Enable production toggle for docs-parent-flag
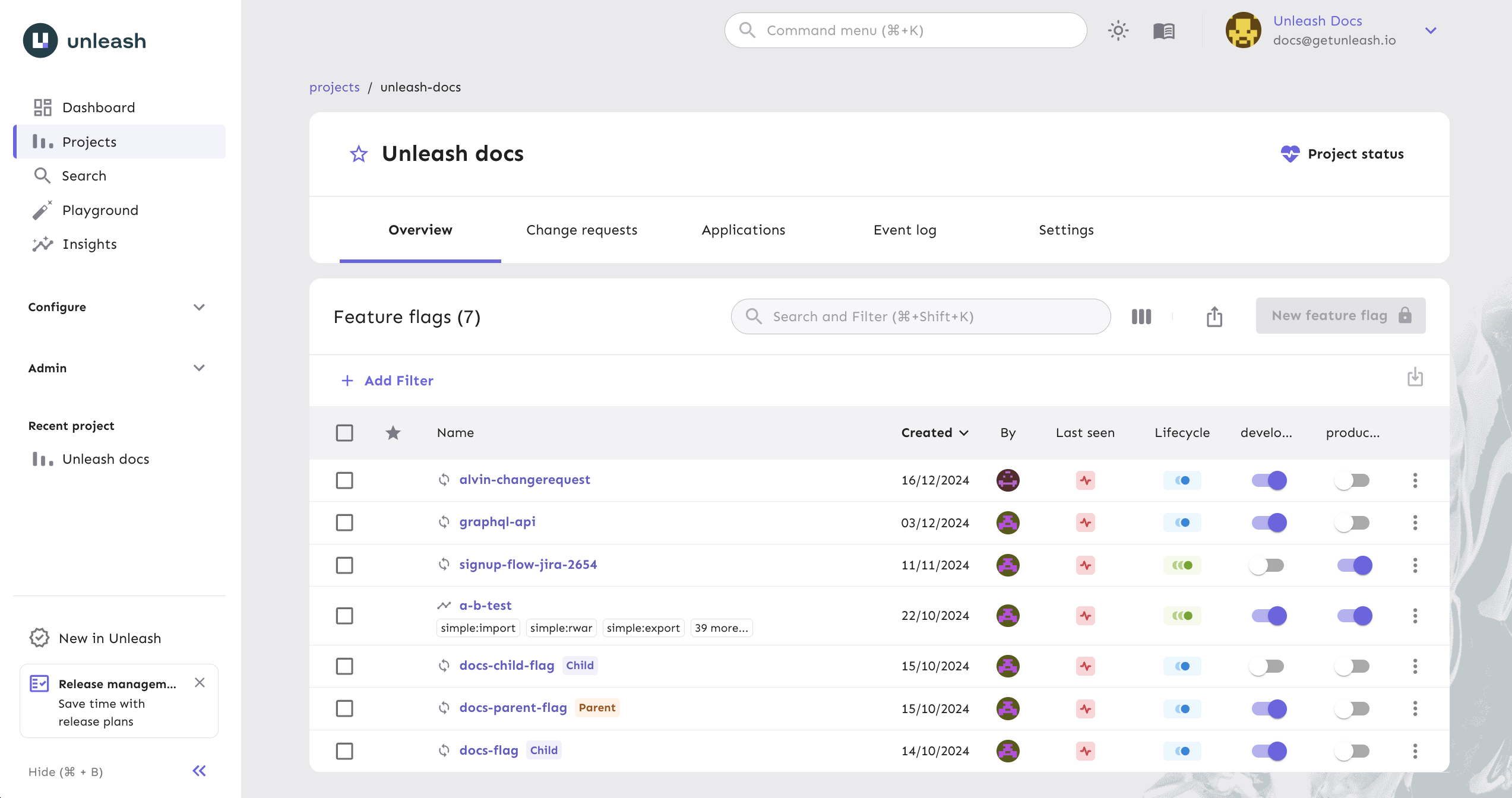Viewport: 1512px width, 798px height. pos(1352,708)
